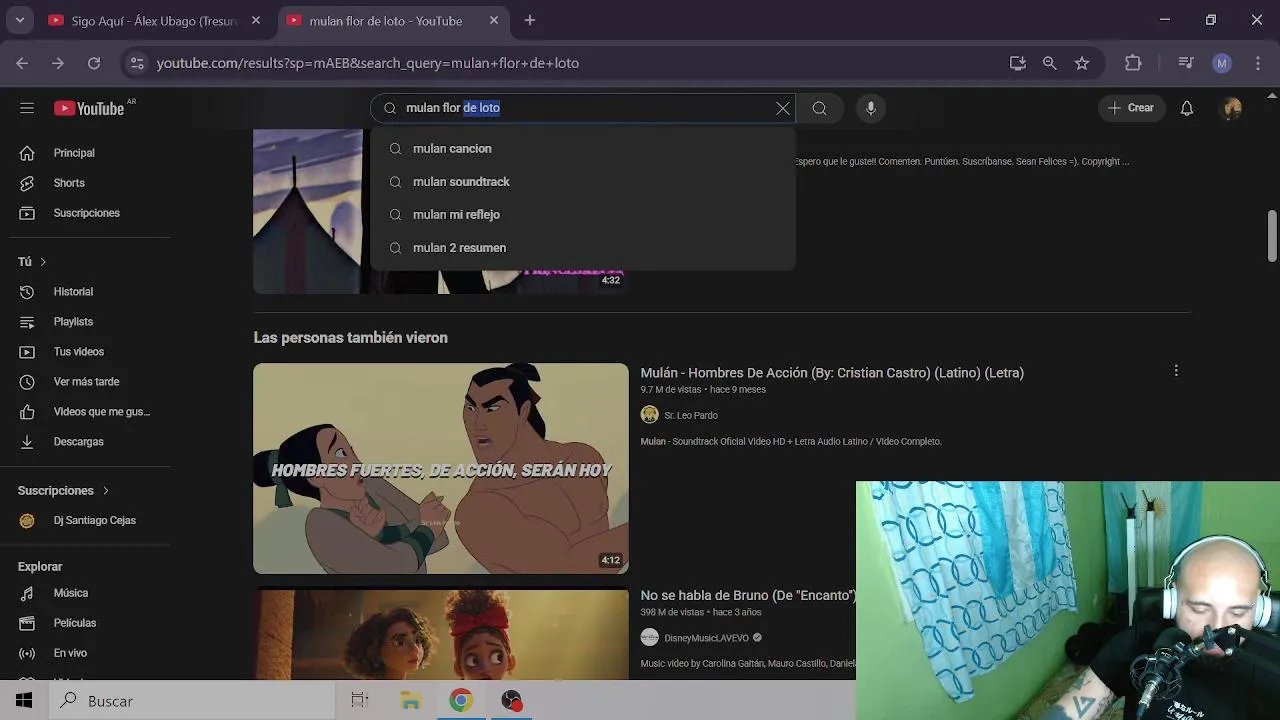Click the browser address bar URL
The width and height of the screenshot is (1280, 720).
368,63
